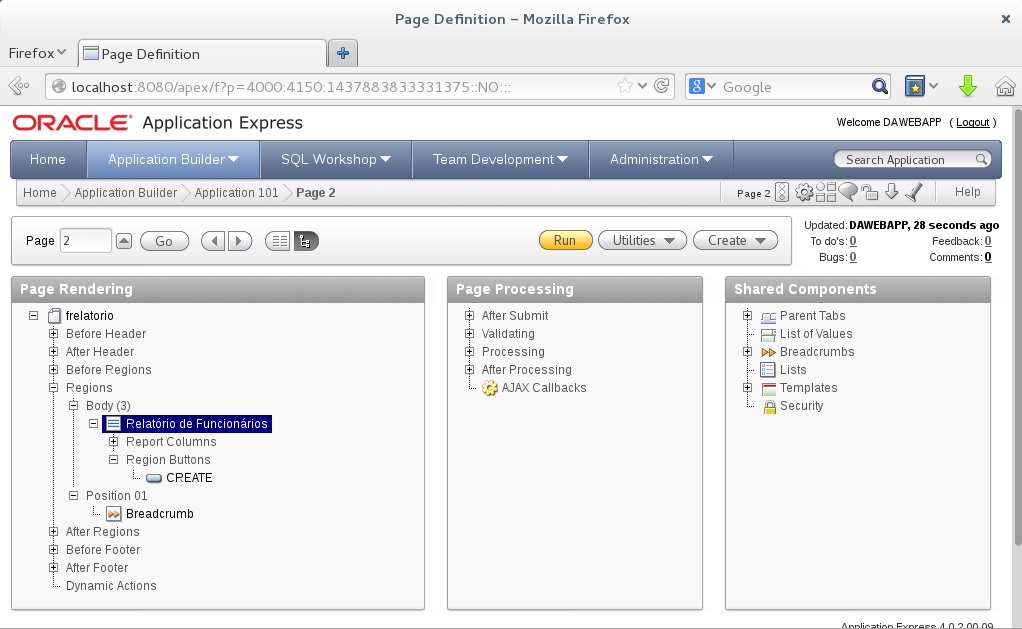Viewport: 1022px width, 629px height.
Task: Click the Shared Components shapes icon
Action: click(x=826, y=192)
